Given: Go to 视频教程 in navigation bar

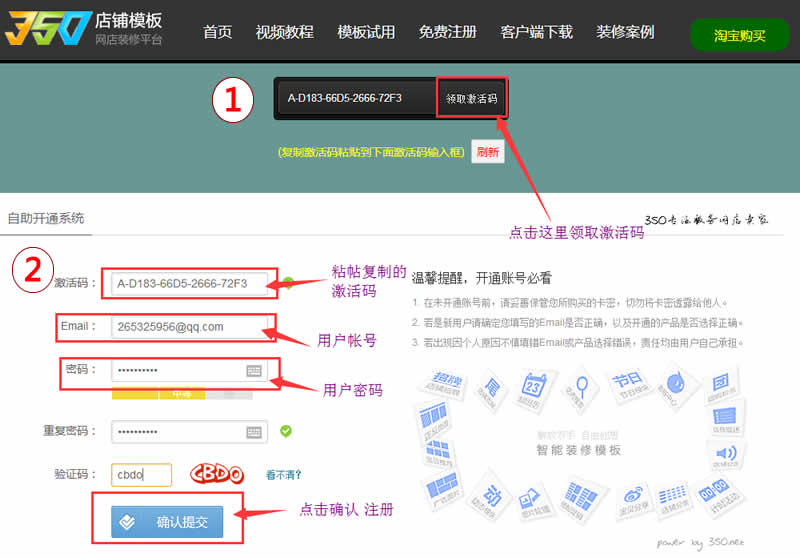Looking at the screenshot, I should [x=284, y=32].
